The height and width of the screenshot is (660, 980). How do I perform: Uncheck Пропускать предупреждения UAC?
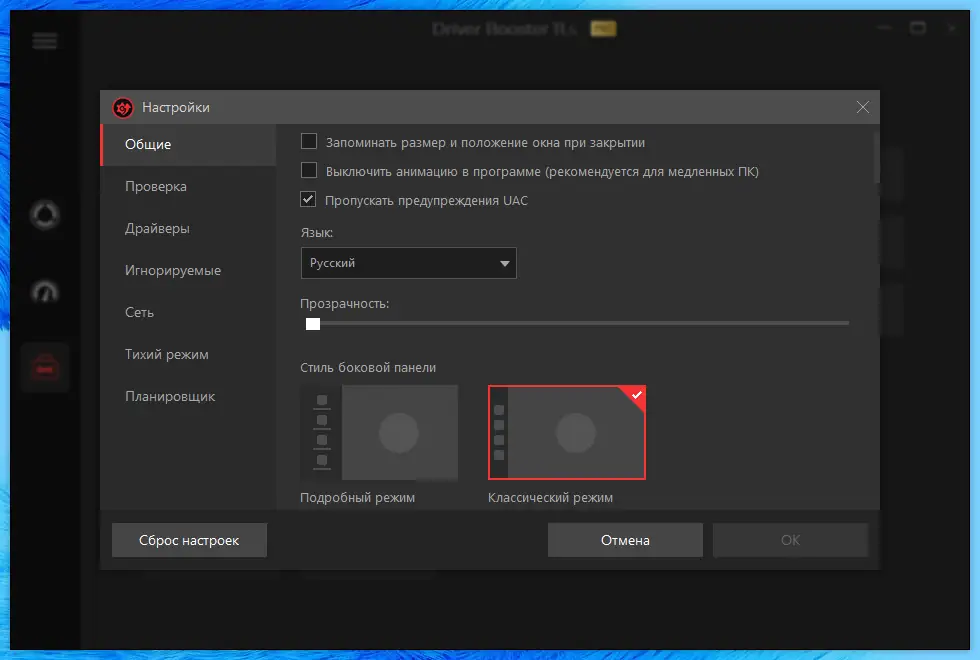coord(308,199)
